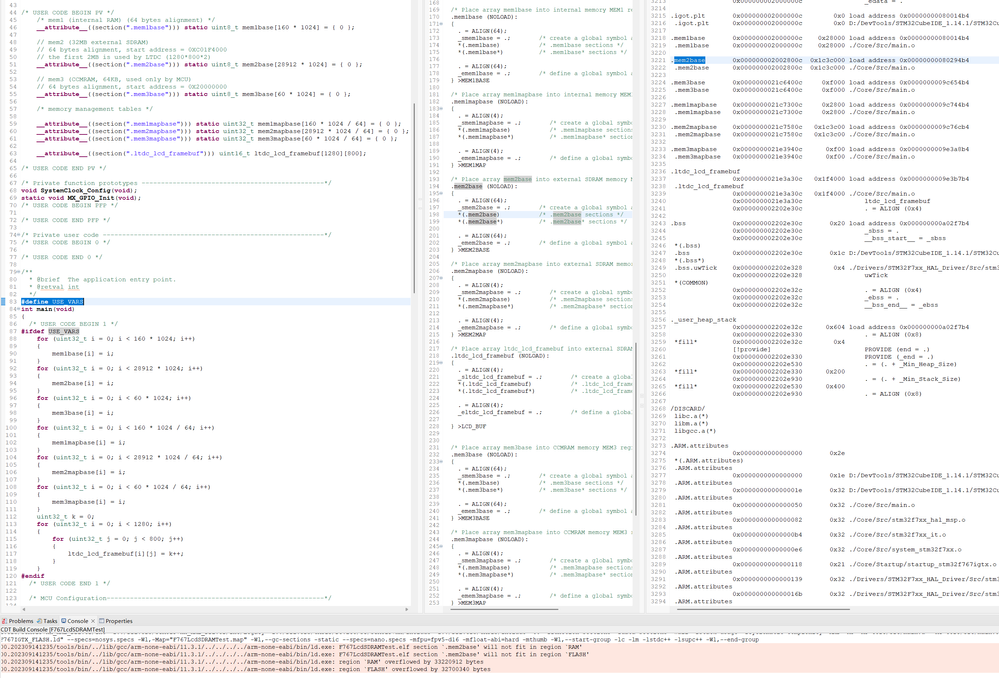Collapse the folded comment at line 74
Viewport: 999px width, 678px height.
18,235
